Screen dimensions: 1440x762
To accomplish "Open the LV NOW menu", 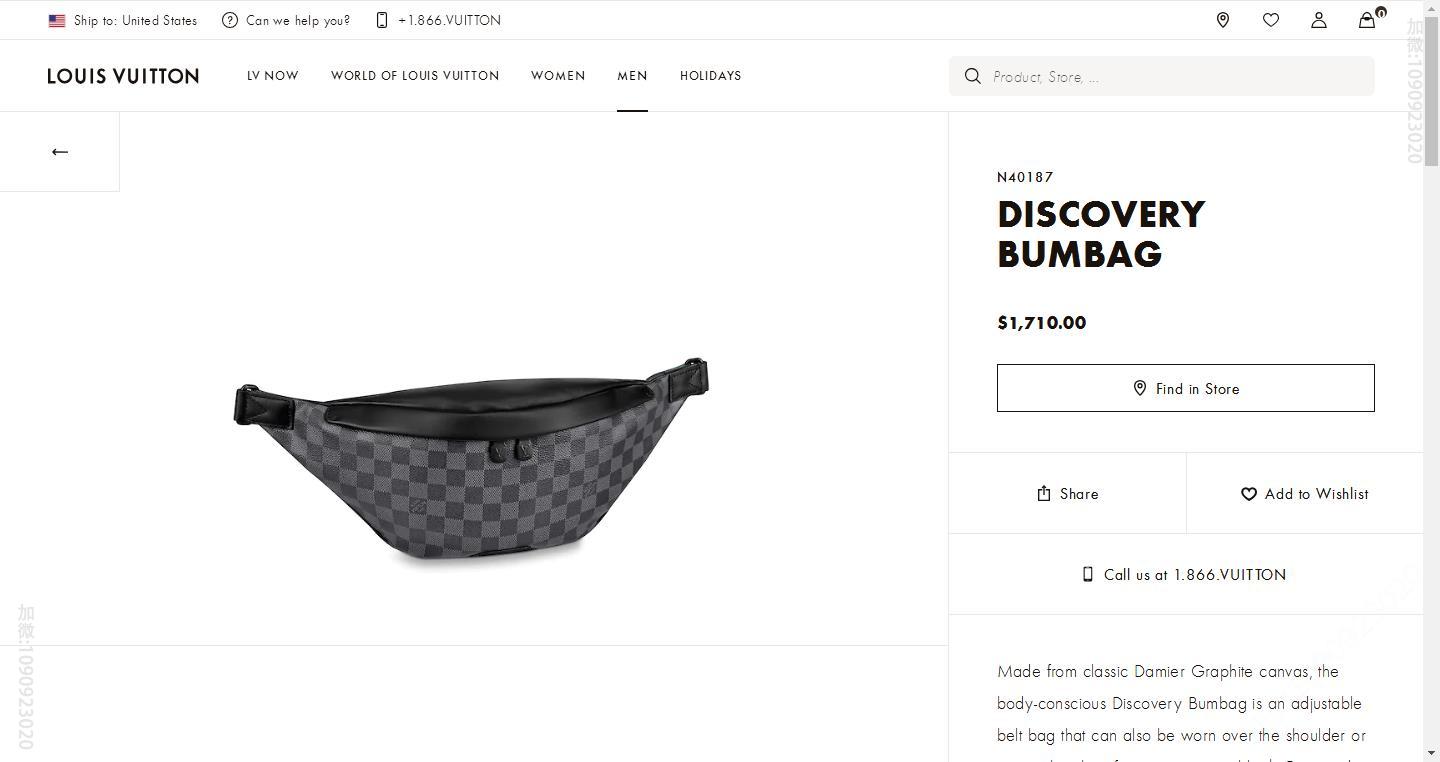I will click(273, 76).
